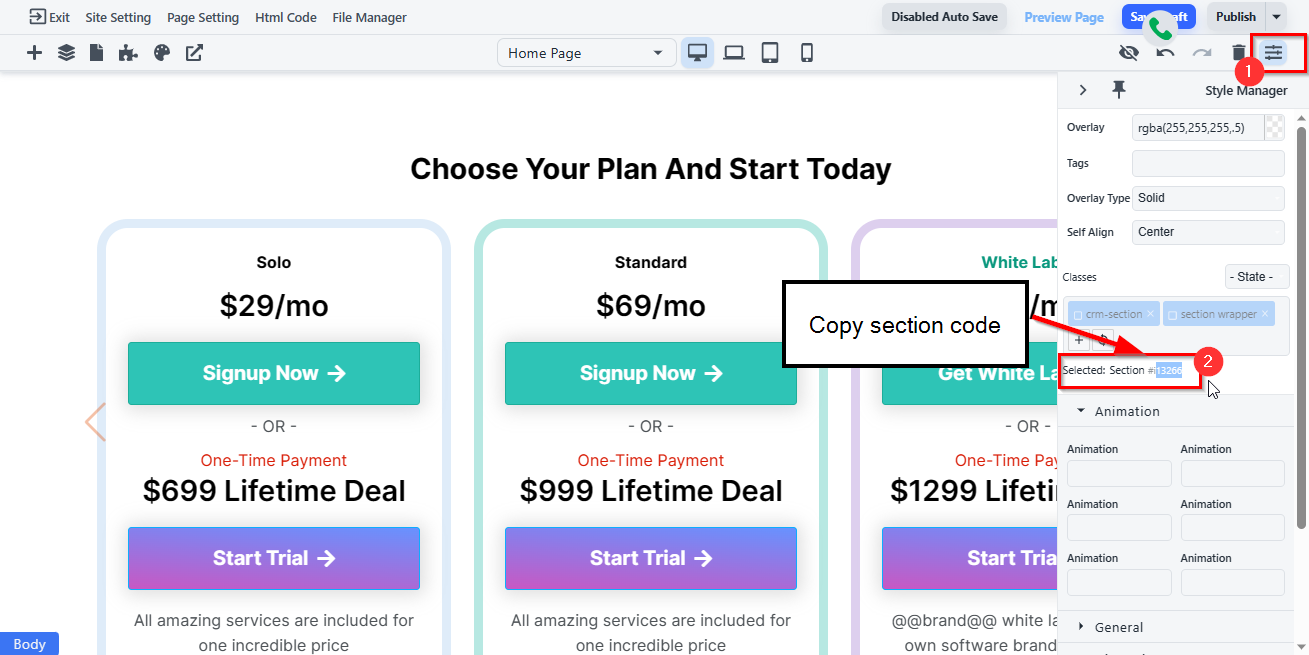Viewport: 1309px width, 655px height.
Task: Click the trash delete icon
Action: point(1239,53)
